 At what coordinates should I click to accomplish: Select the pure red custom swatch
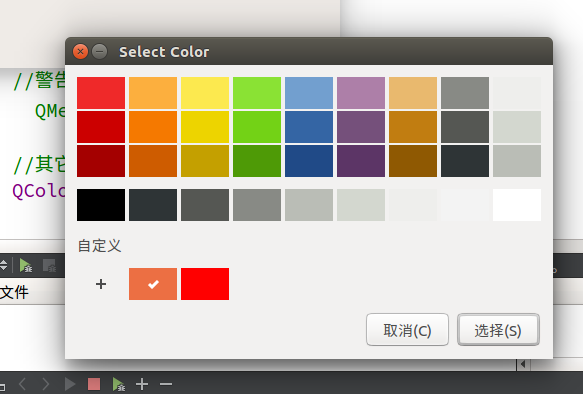(x=205, y=284)
